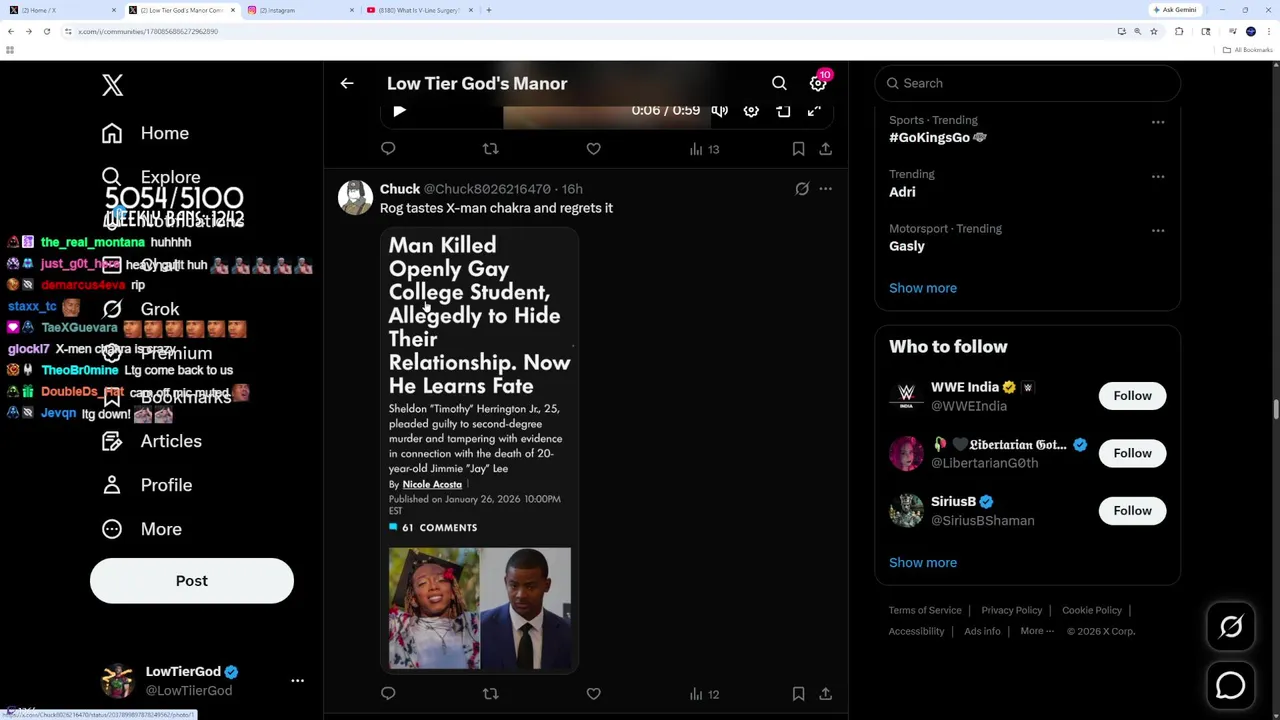The height and width of the screenshot is (720, 1280).
Task: Bookmark this page with the star icon
Action: [1153, 32]
